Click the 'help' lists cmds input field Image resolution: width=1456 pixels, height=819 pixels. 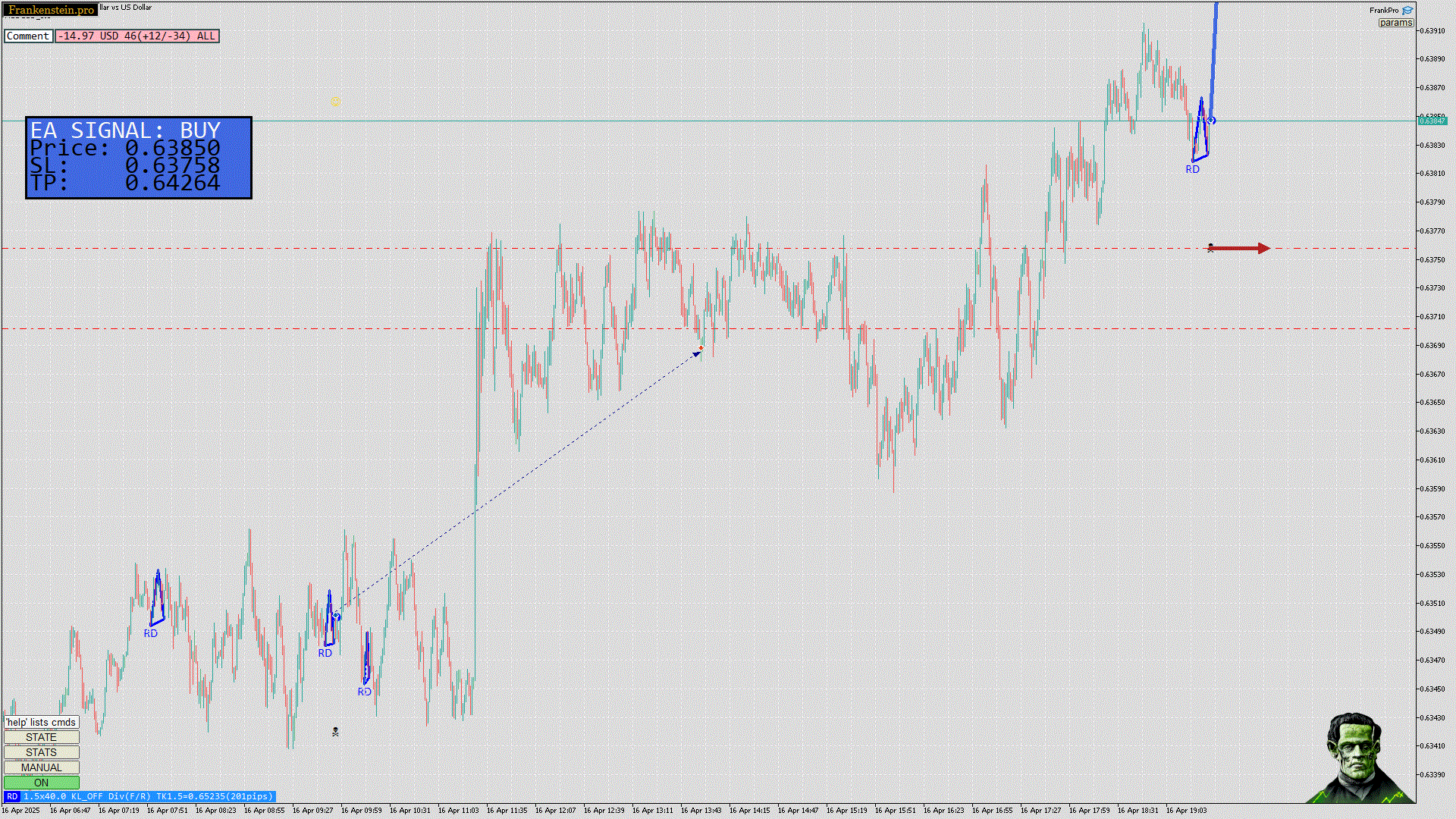pyautogui.click(x=42, y=722)
